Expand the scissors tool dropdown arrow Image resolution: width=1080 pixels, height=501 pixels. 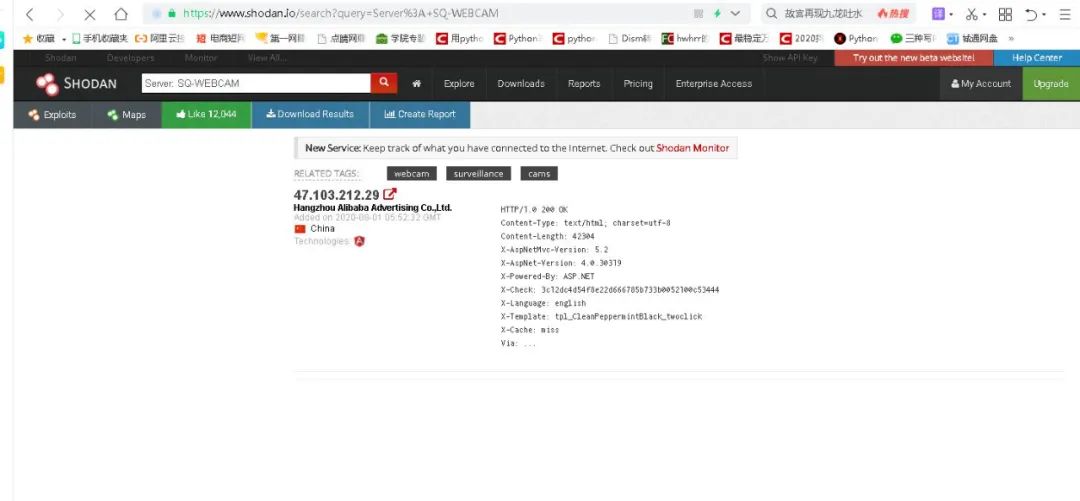(984, 14)
